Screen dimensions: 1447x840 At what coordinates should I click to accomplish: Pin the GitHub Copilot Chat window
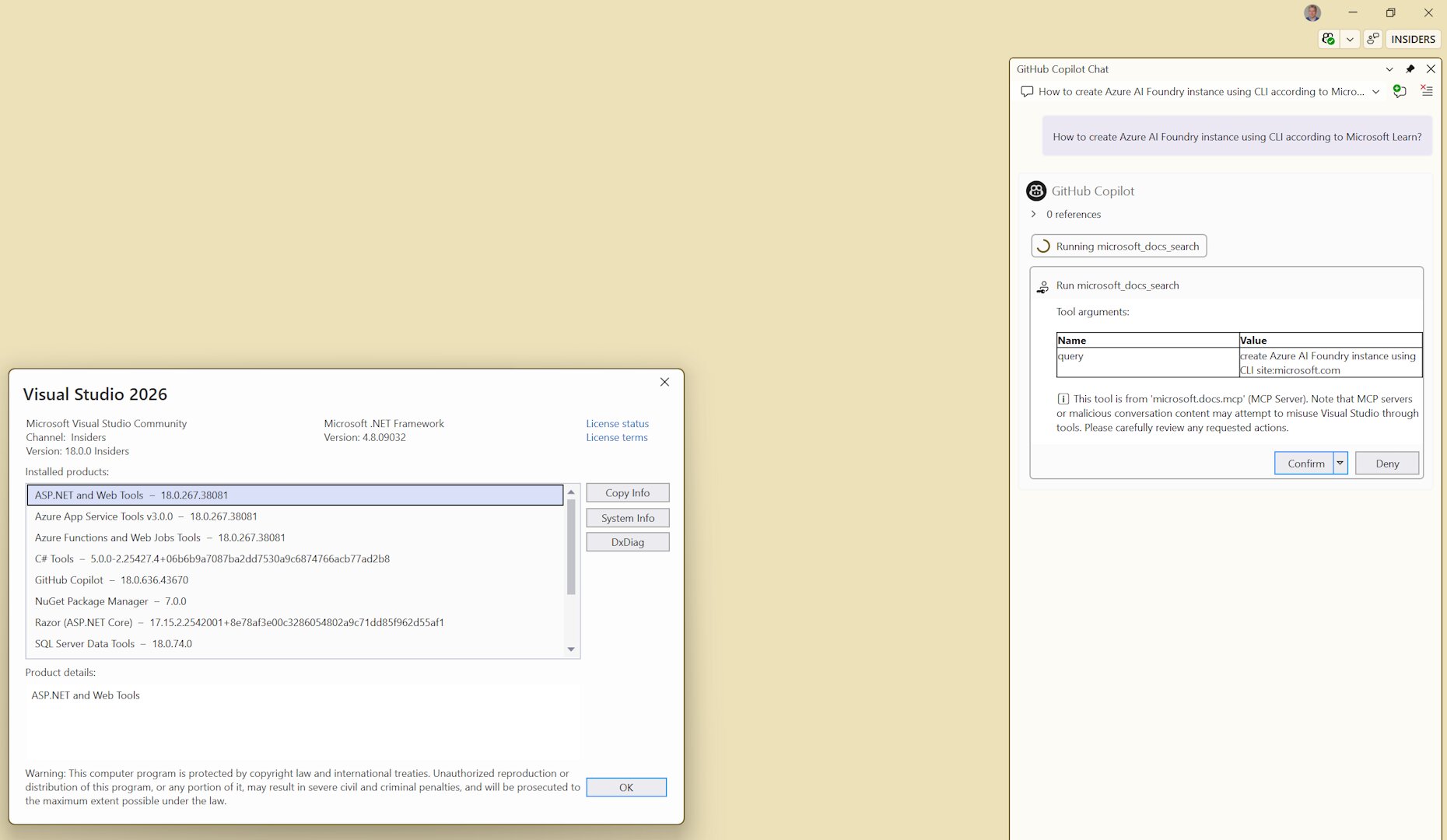coord(1410,69)
